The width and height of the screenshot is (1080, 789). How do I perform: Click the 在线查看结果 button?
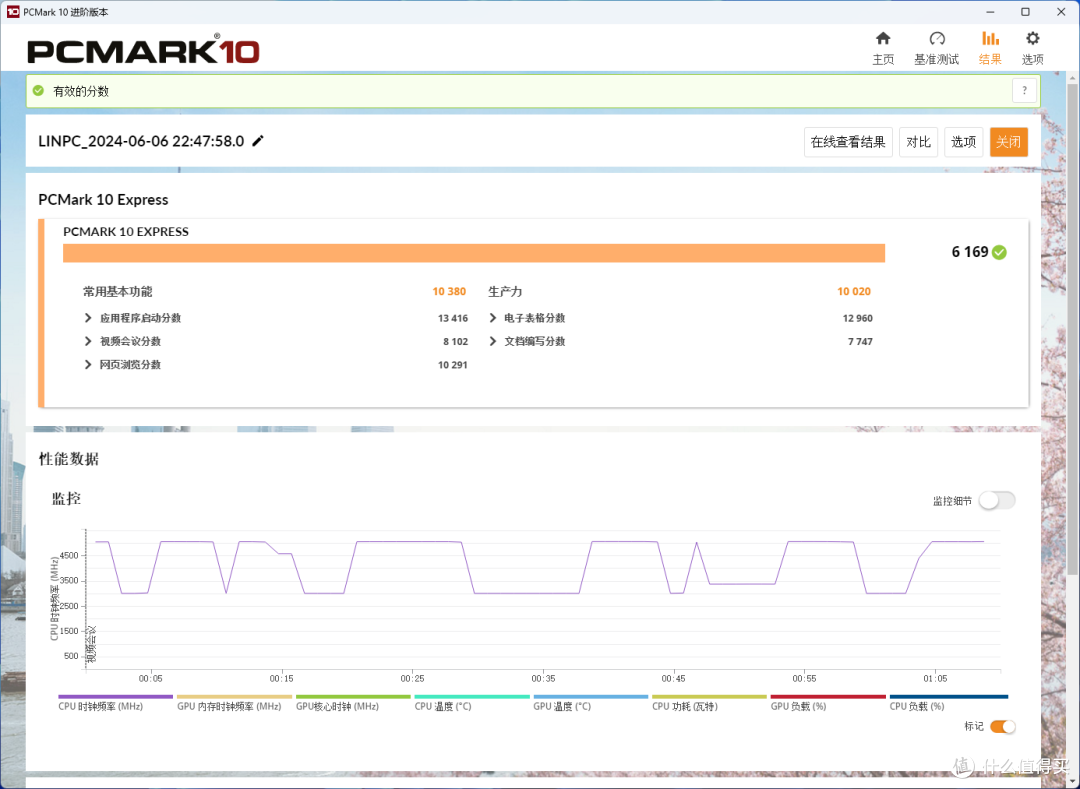click(x=848, y=142)
